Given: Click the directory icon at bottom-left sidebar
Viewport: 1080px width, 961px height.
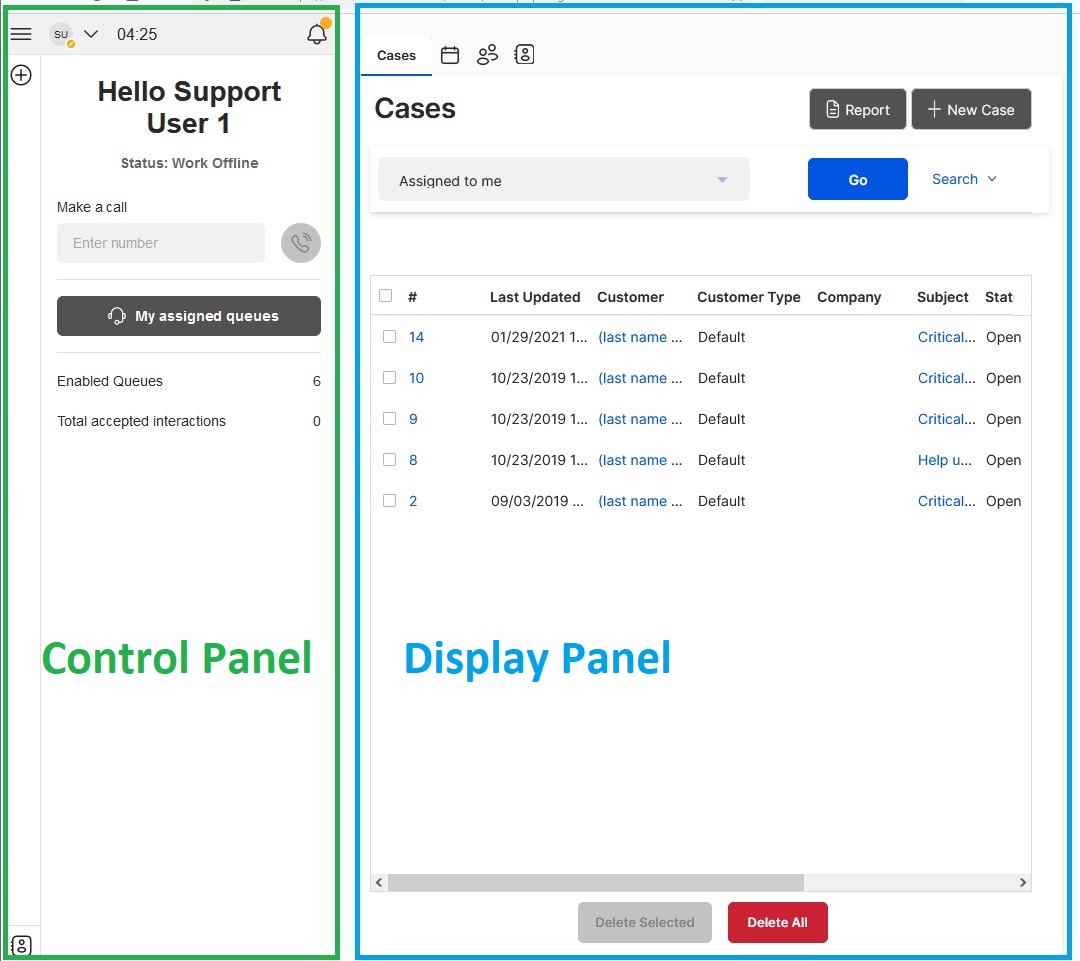Looking at the screenshot, I should [21, 945].
